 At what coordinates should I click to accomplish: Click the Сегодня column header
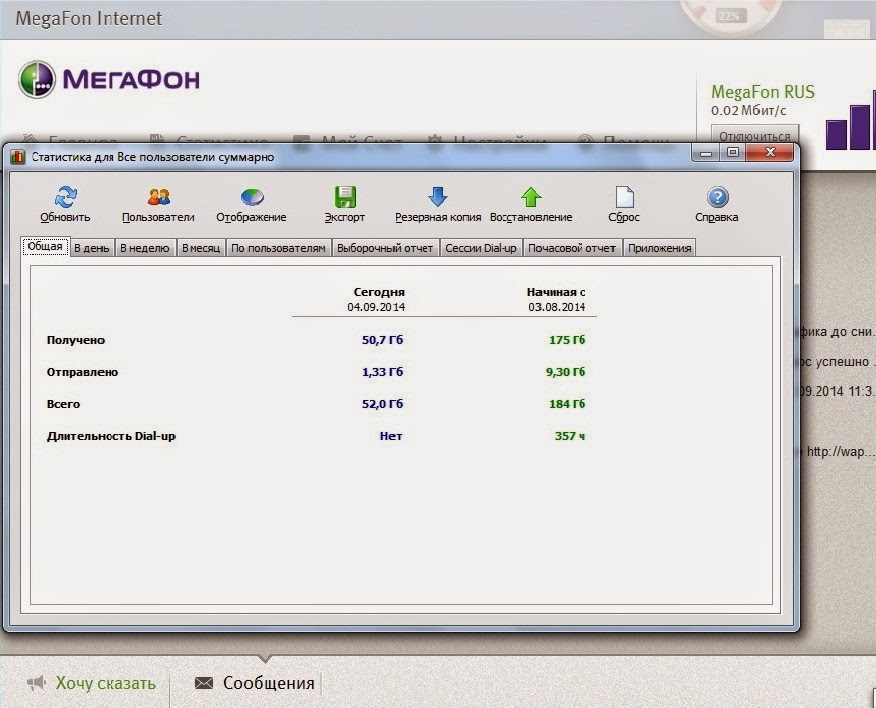pyautogui.click(x=379, y=292)
